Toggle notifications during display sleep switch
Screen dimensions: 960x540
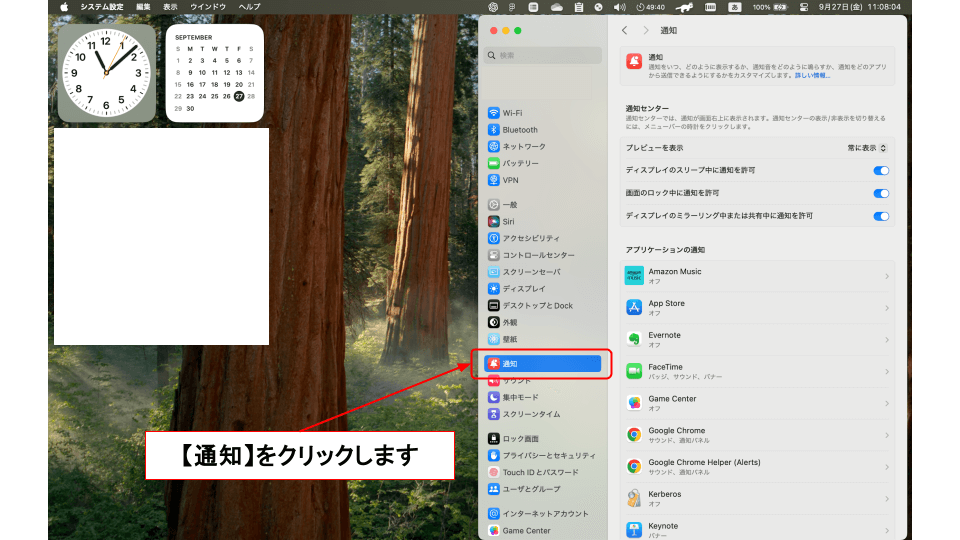point(881,170)
